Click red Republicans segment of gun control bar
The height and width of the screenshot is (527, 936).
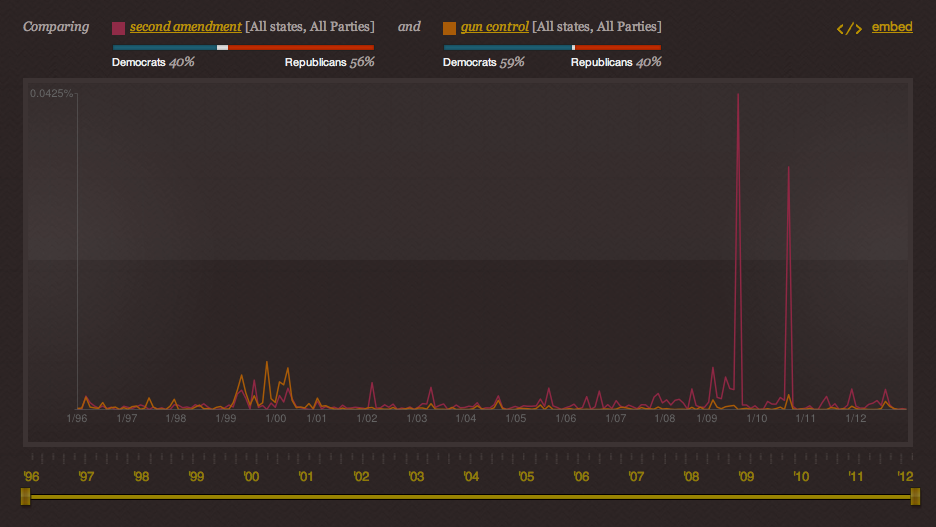coord(618,47)
